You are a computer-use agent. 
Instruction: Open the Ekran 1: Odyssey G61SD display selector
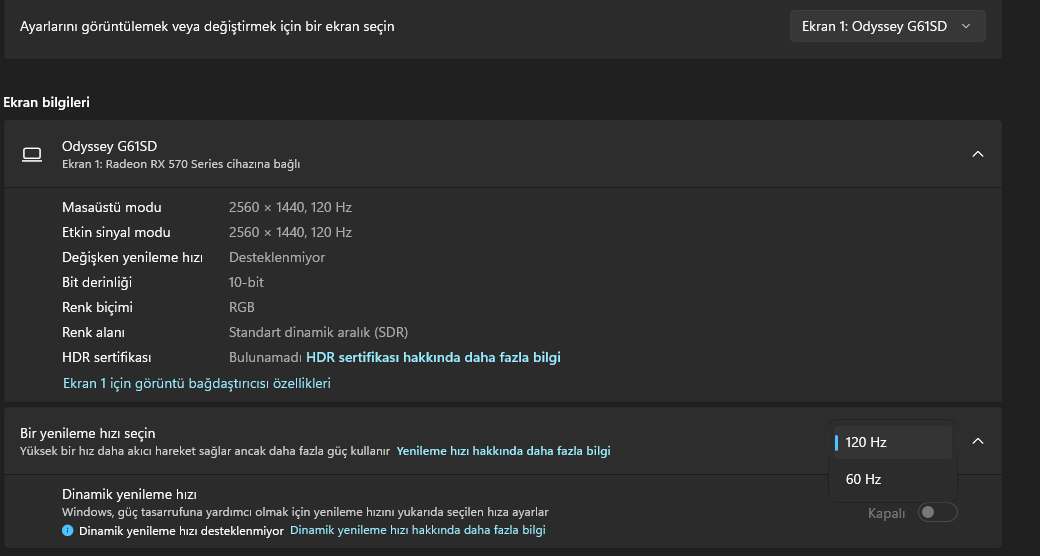[x=887, y=27]
